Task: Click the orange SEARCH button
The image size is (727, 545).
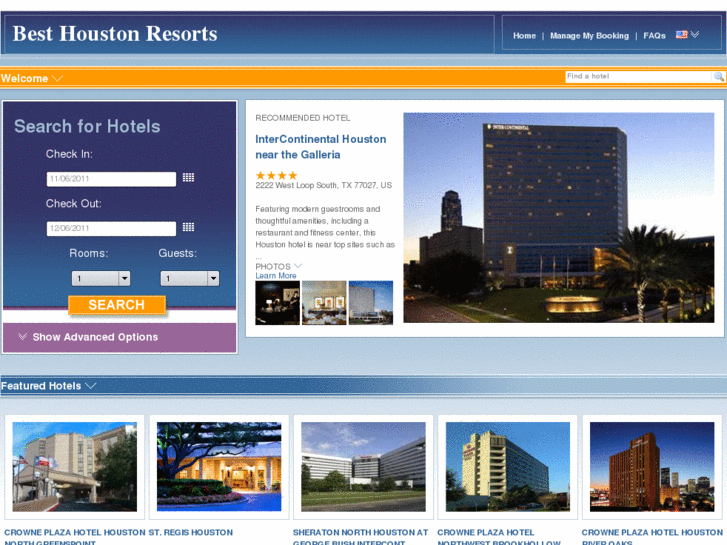Action: (117, 305)
